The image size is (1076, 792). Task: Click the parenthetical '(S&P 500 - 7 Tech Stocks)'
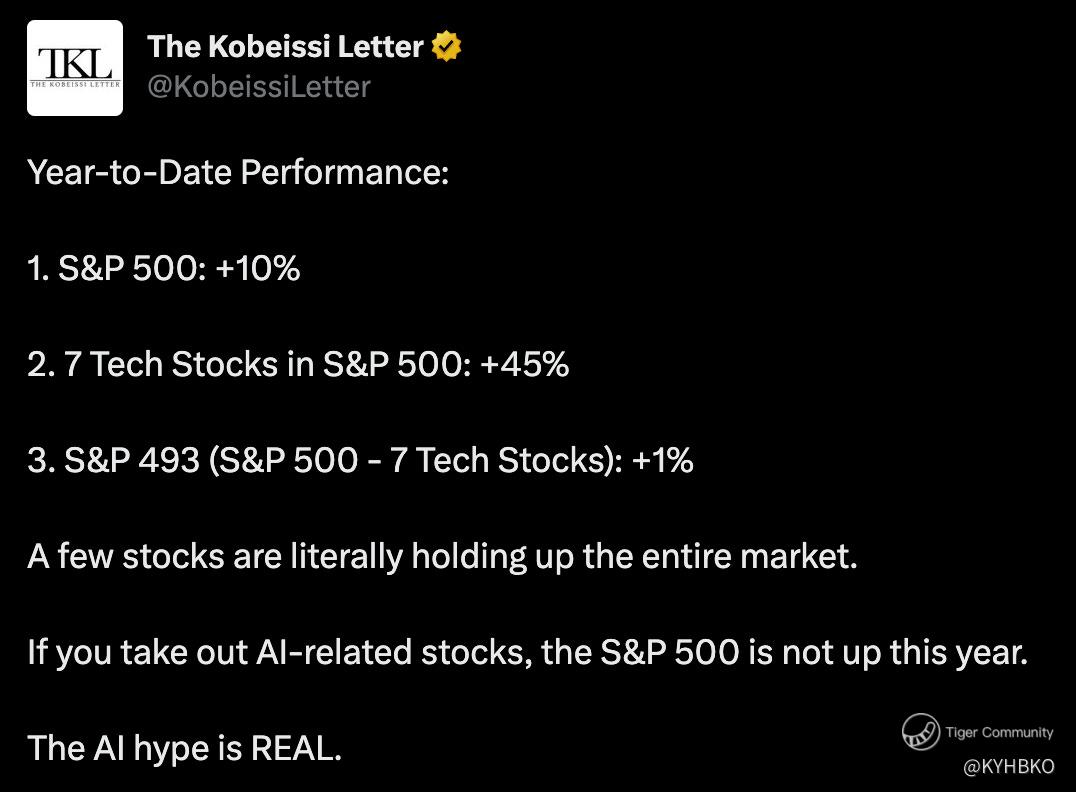point(414,461)
